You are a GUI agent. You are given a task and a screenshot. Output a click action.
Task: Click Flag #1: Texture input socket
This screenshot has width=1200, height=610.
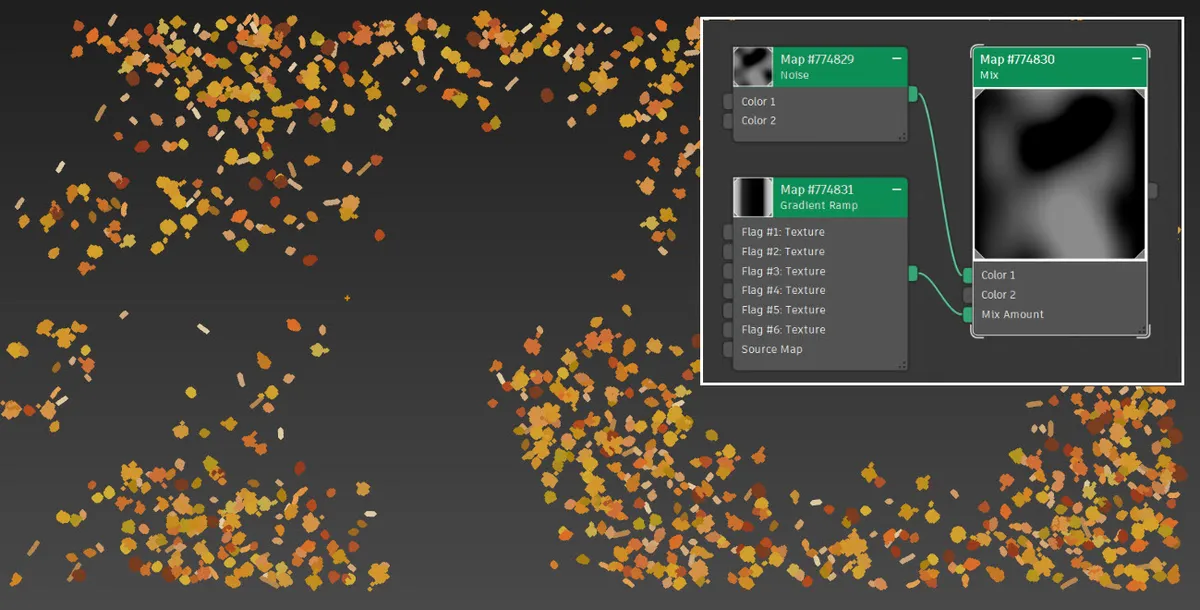click(x=728, y=232)
